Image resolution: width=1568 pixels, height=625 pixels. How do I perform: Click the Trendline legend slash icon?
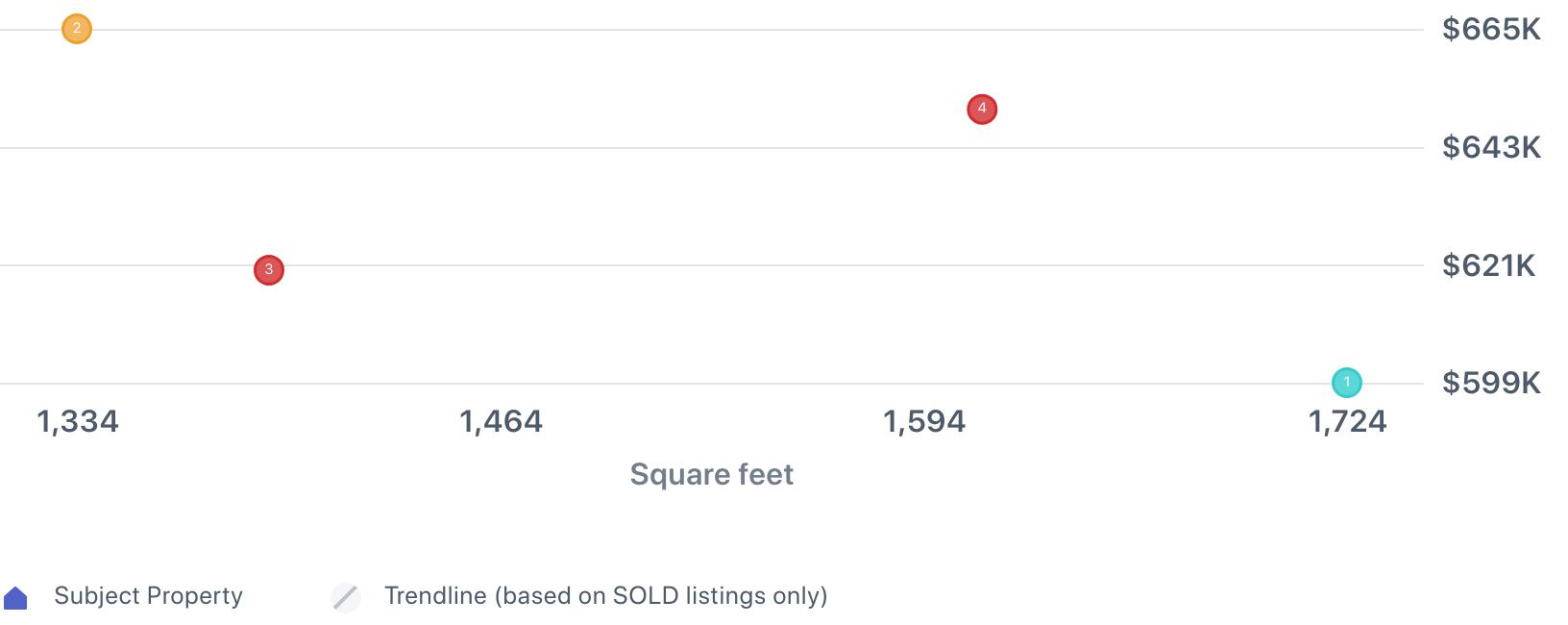pos(346,597)
